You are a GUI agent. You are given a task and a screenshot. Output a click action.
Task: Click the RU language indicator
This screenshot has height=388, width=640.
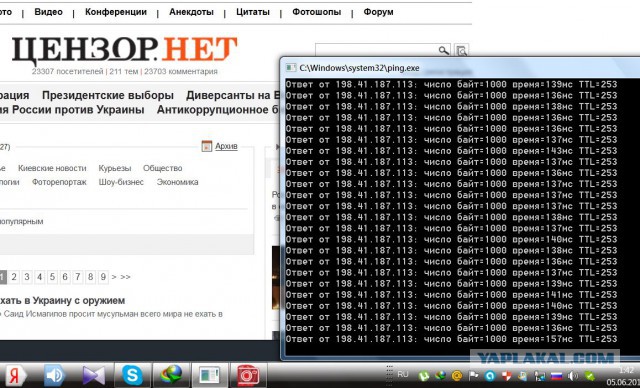point(402,374)
